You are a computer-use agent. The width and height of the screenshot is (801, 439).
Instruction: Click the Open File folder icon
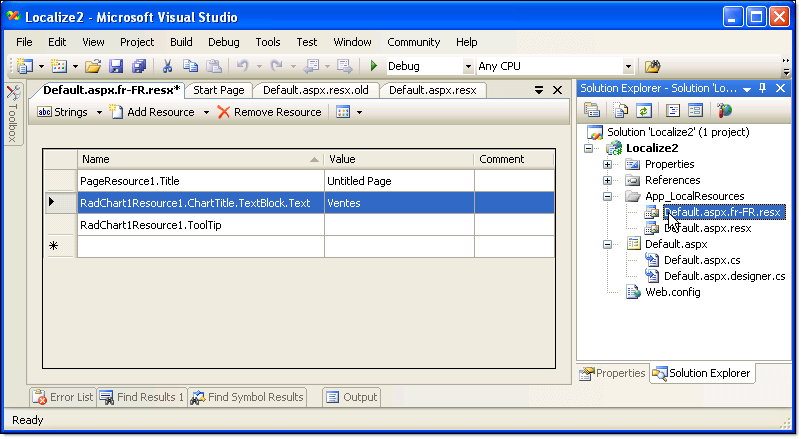click(x=93, y=66)
